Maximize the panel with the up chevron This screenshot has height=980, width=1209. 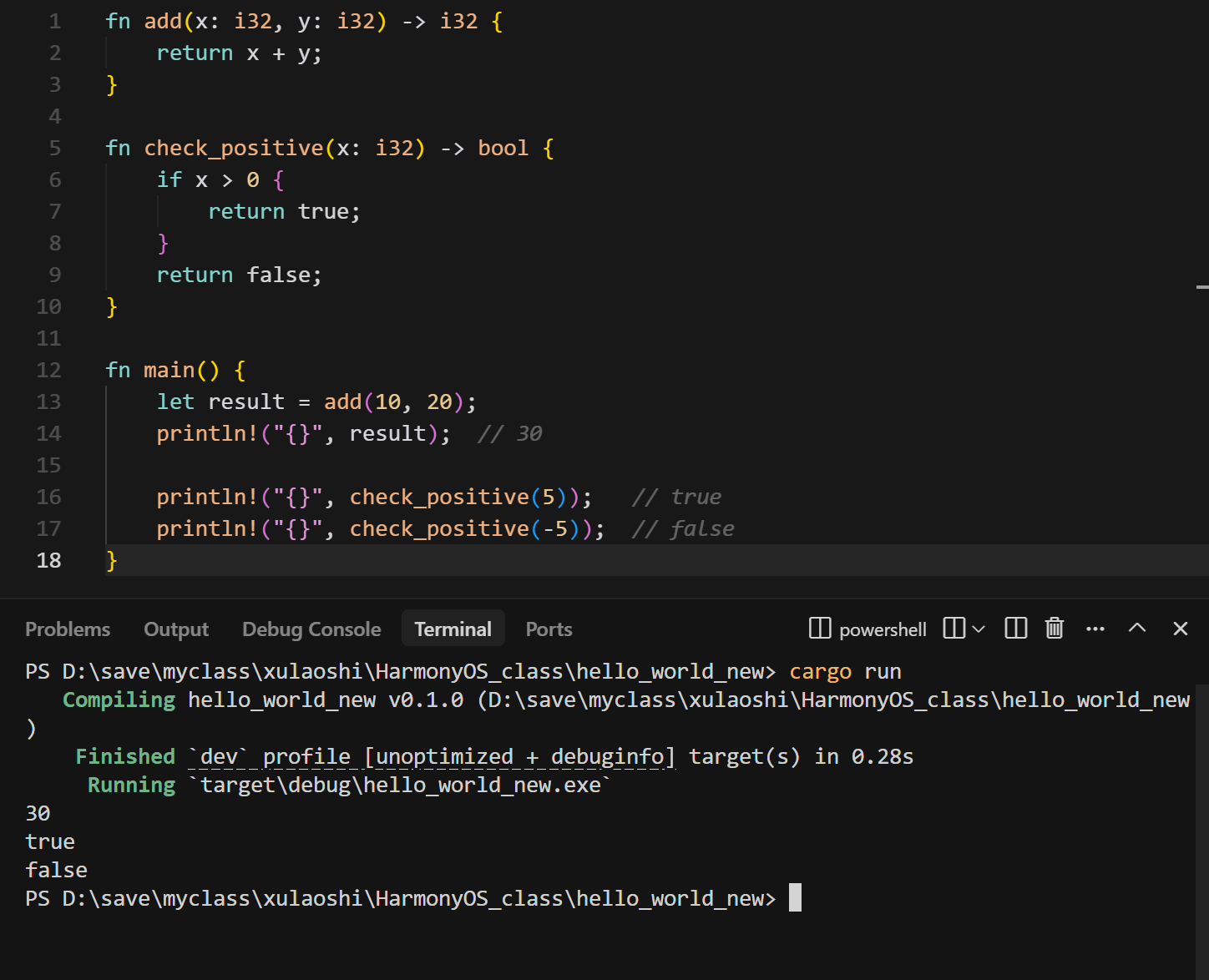tap(1137, 628)
